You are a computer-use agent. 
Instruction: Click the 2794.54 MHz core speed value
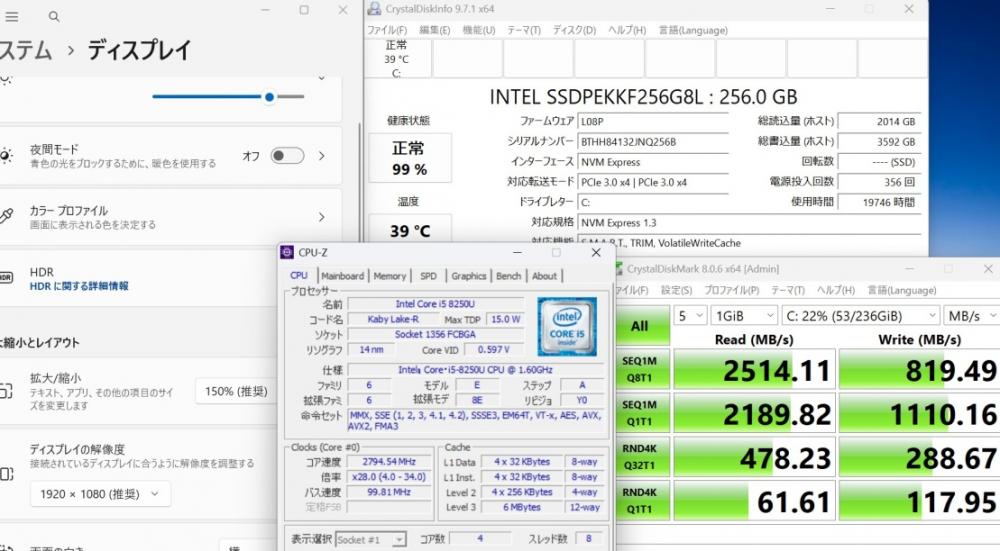point(388,462)
